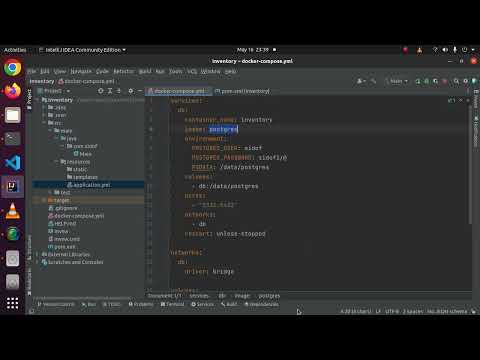480x360 pixels.
Task: Open system volume indicator in top bar
Action: (445, 50)
